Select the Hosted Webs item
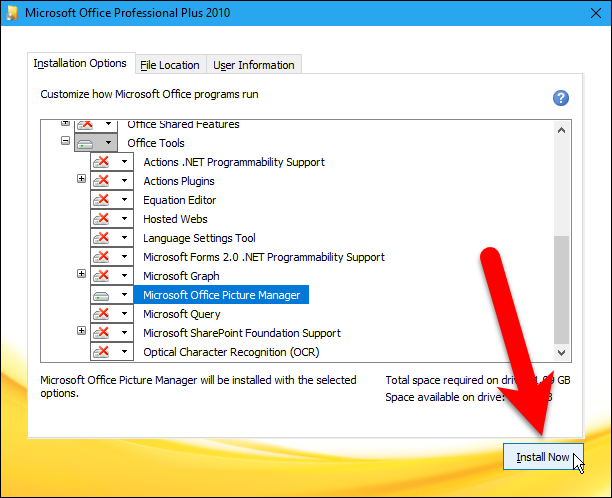 coord(175,219)
